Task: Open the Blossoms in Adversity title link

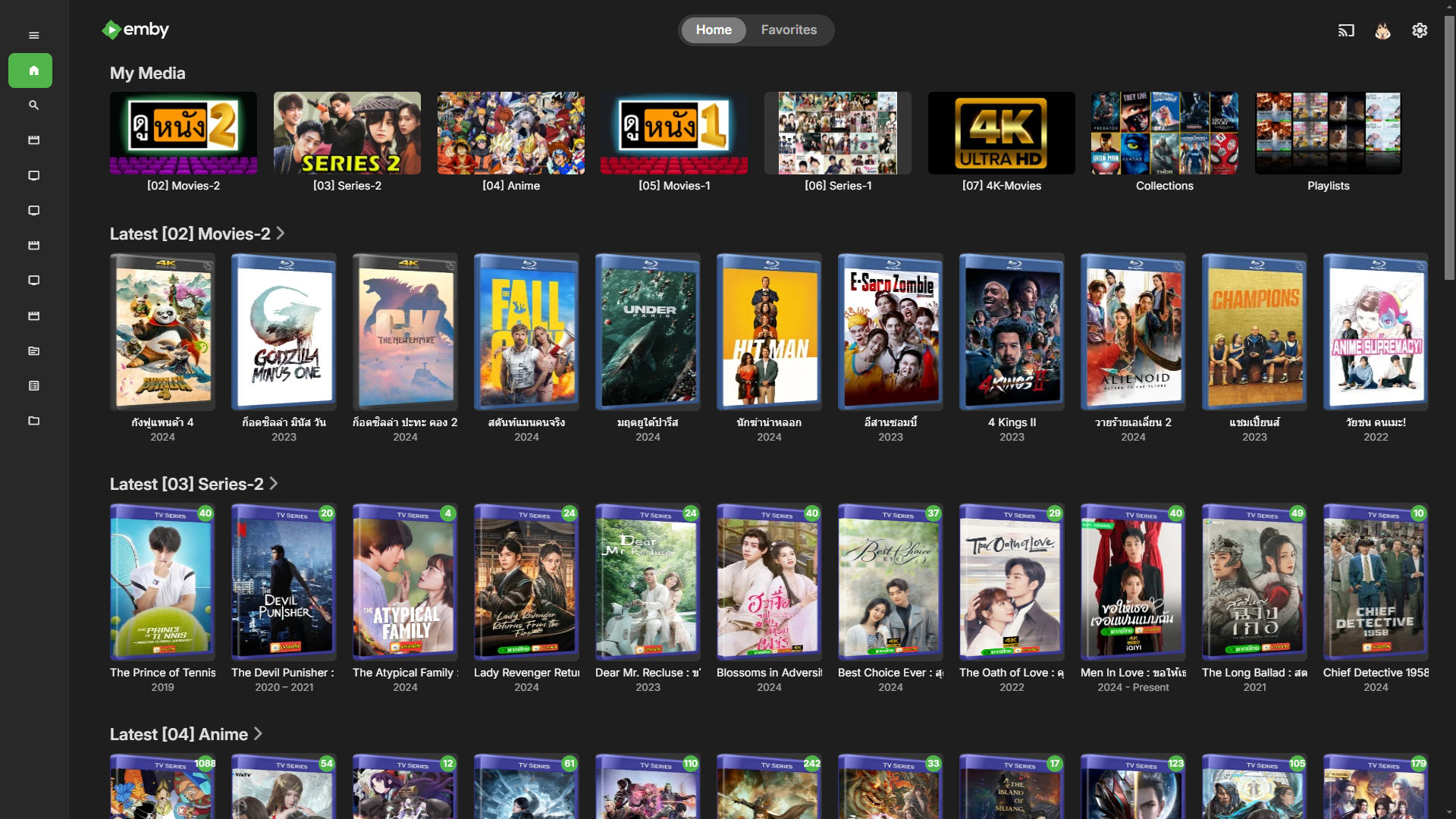Action: [x=769, y=673]
